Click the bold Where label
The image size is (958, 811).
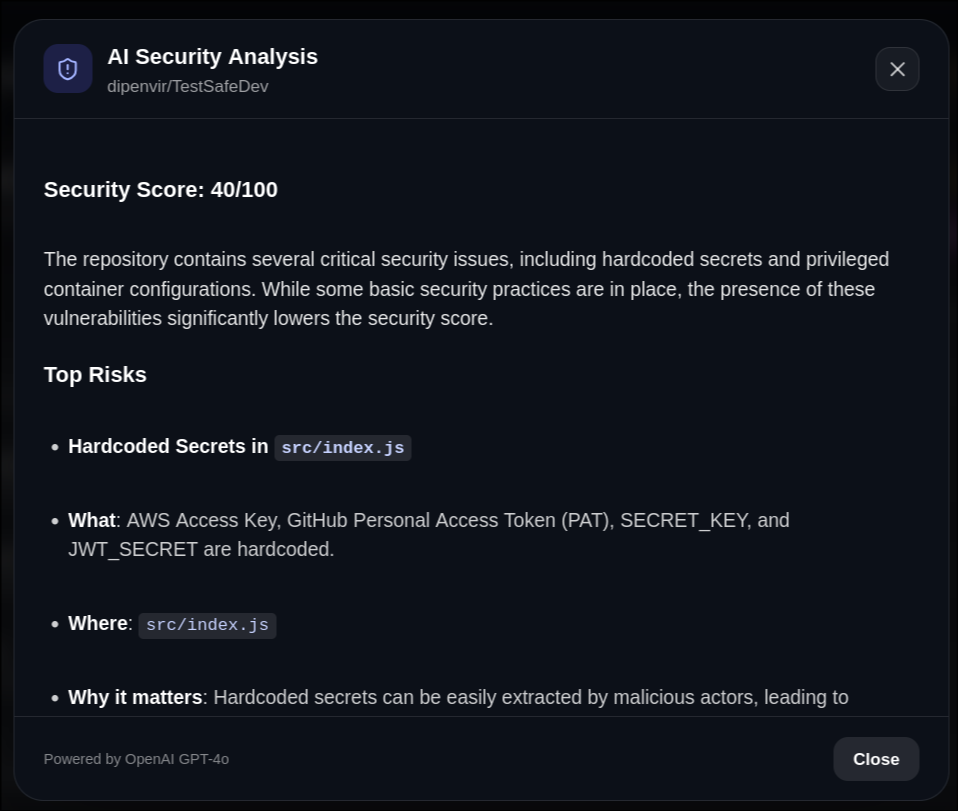tap(98, 624)
